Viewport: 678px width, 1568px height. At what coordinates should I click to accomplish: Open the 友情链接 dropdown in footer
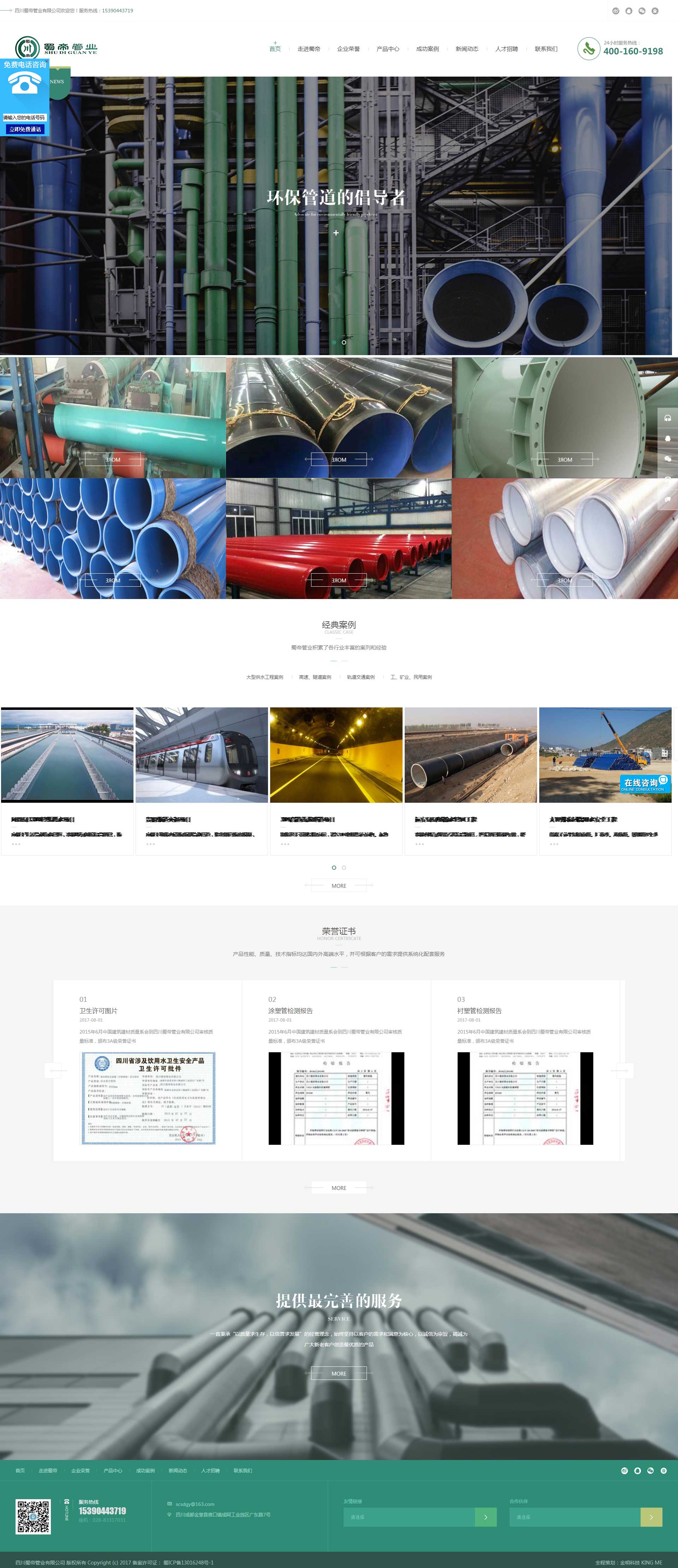pyautogui.click(x=409, y=1517)
